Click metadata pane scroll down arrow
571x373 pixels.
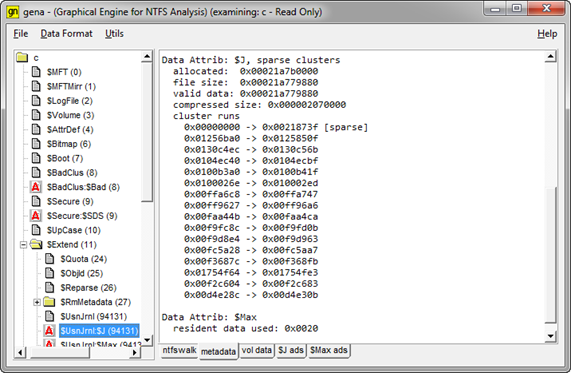[x=550, y=336]
